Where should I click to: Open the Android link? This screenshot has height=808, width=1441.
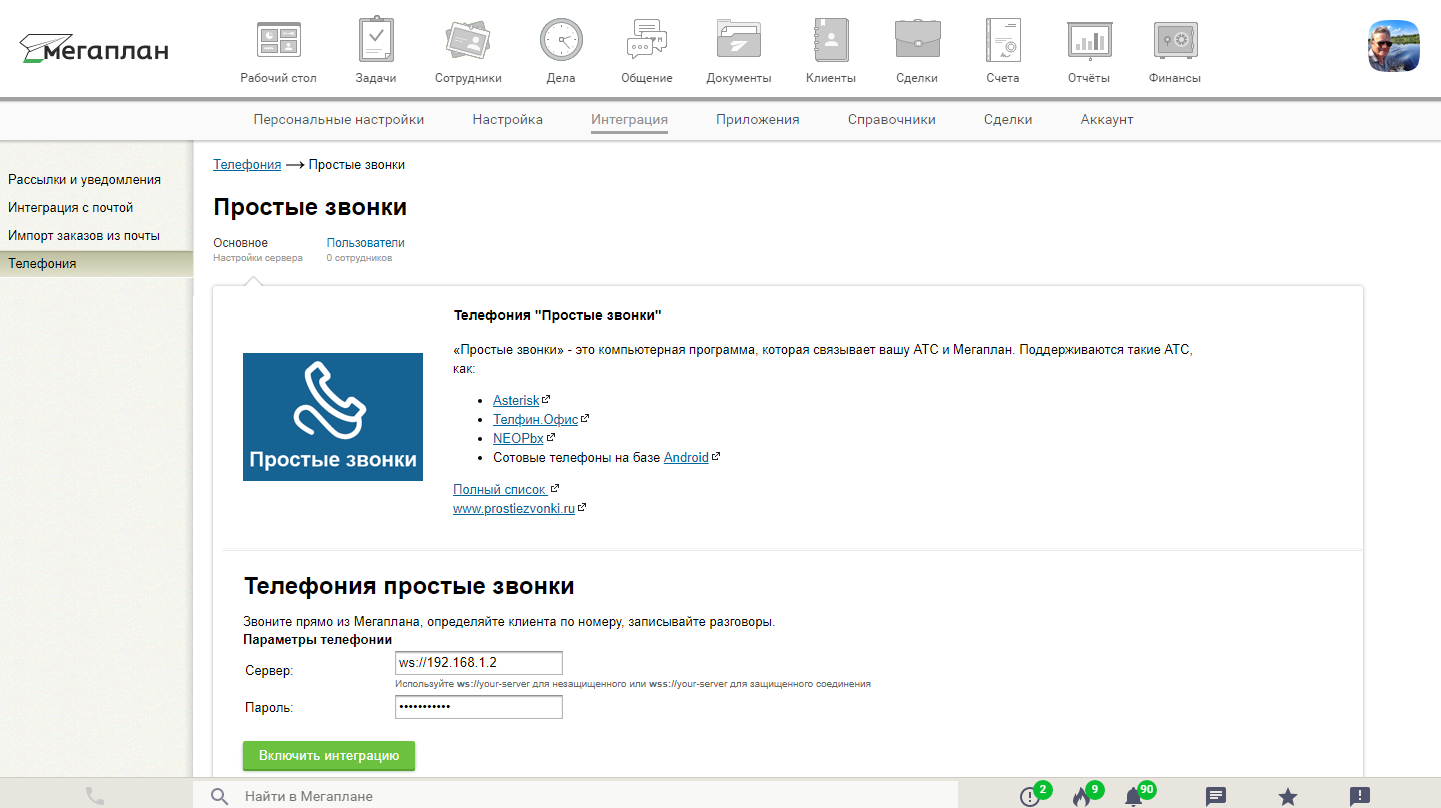click(x=686, y=457)
